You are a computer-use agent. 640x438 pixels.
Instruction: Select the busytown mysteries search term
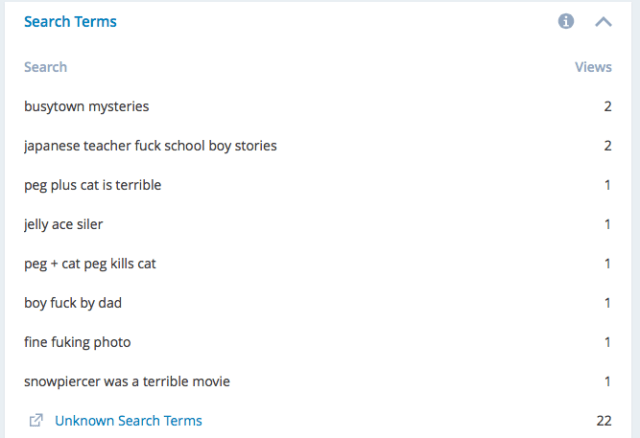tap(86, 106)
